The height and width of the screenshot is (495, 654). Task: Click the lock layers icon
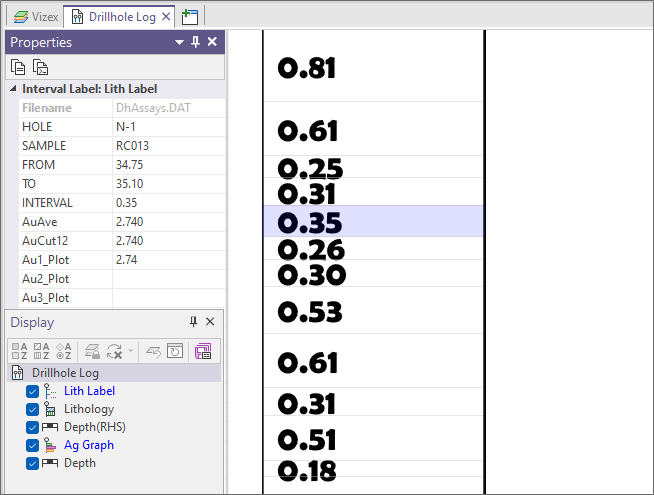92,351
